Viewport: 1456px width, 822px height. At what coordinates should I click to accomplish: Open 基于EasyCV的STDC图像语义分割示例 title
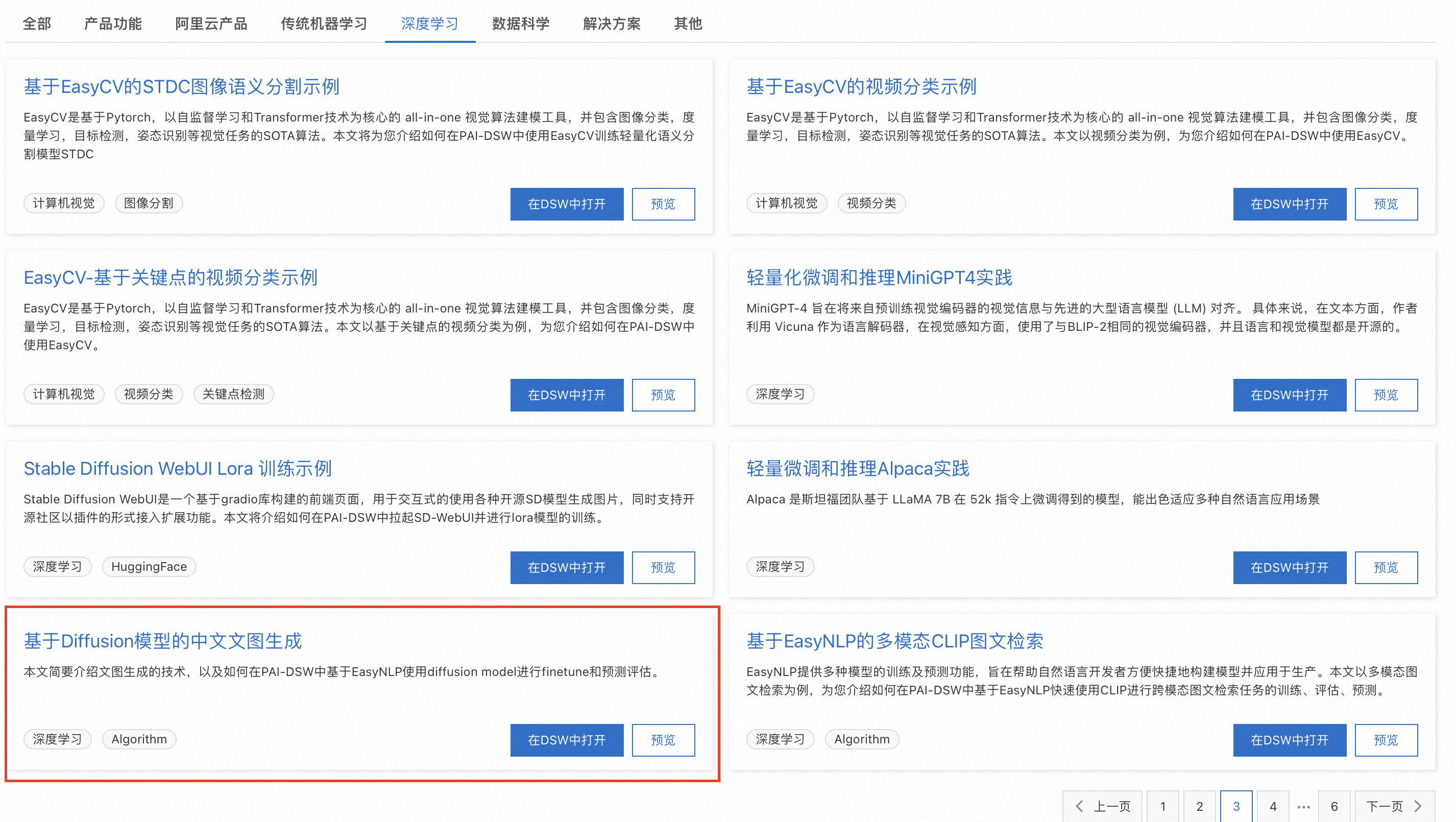coord(181,86)
